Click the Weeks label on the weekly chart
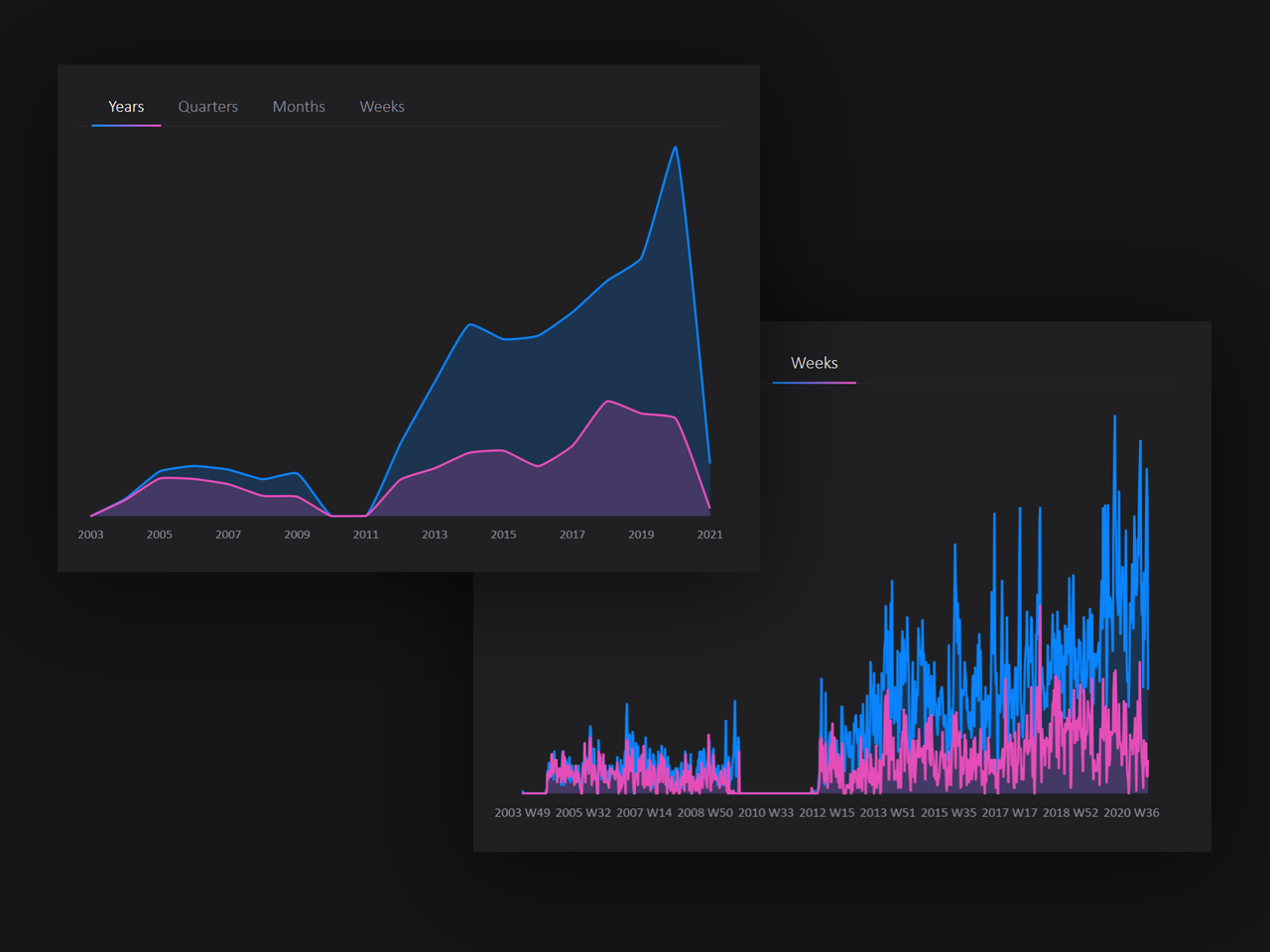1270x952 pixels. coord(814,363)
